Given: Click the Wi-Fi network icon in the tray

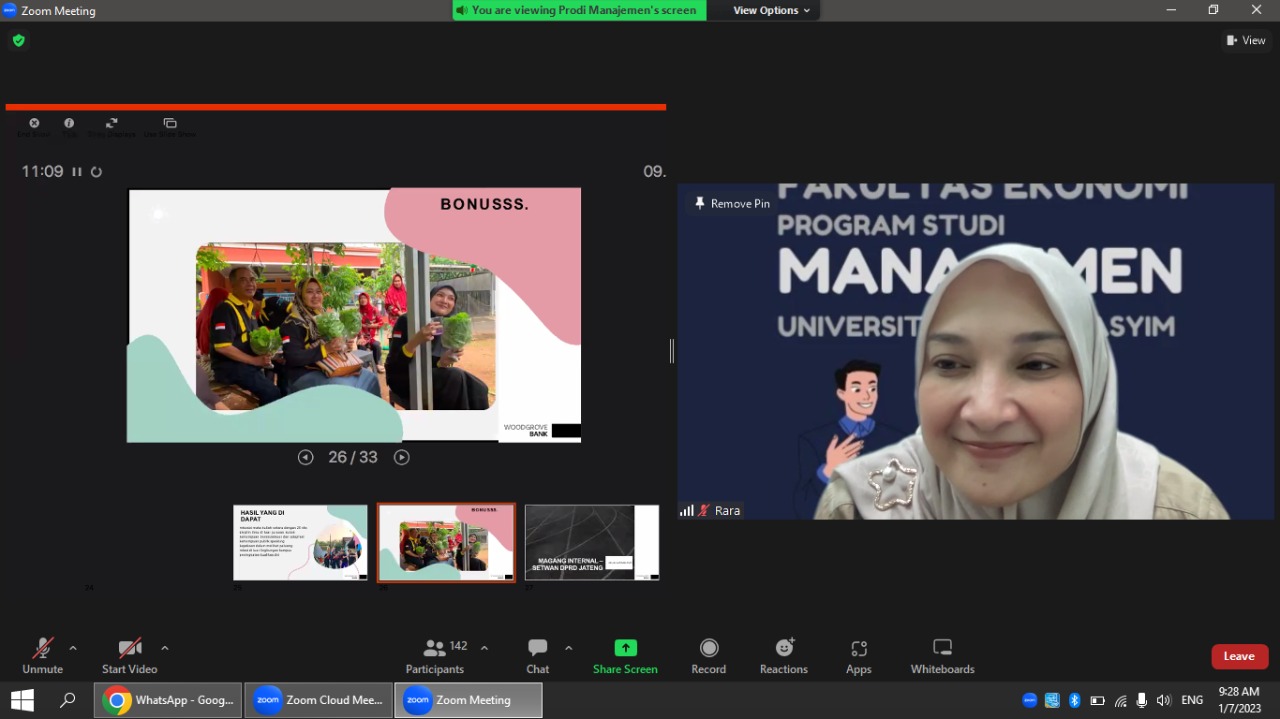Looking at the screenshot, I should (x=1120, y=700).
